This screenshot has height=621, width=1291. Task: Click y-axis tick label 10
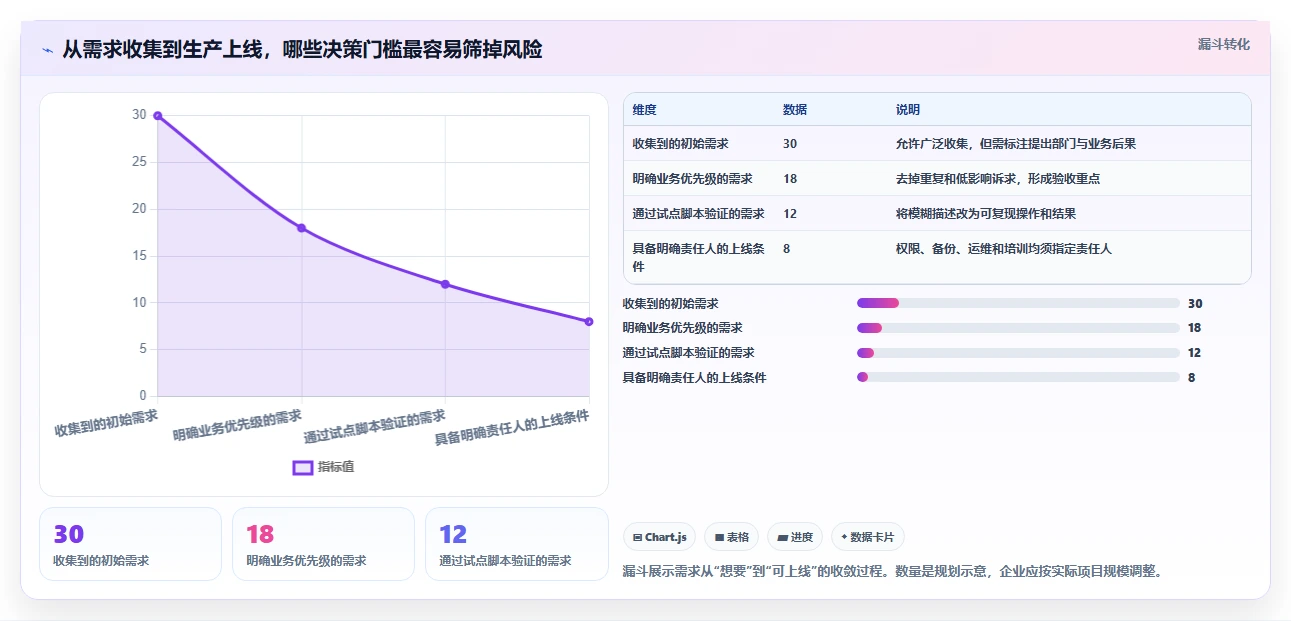(139, 303)
